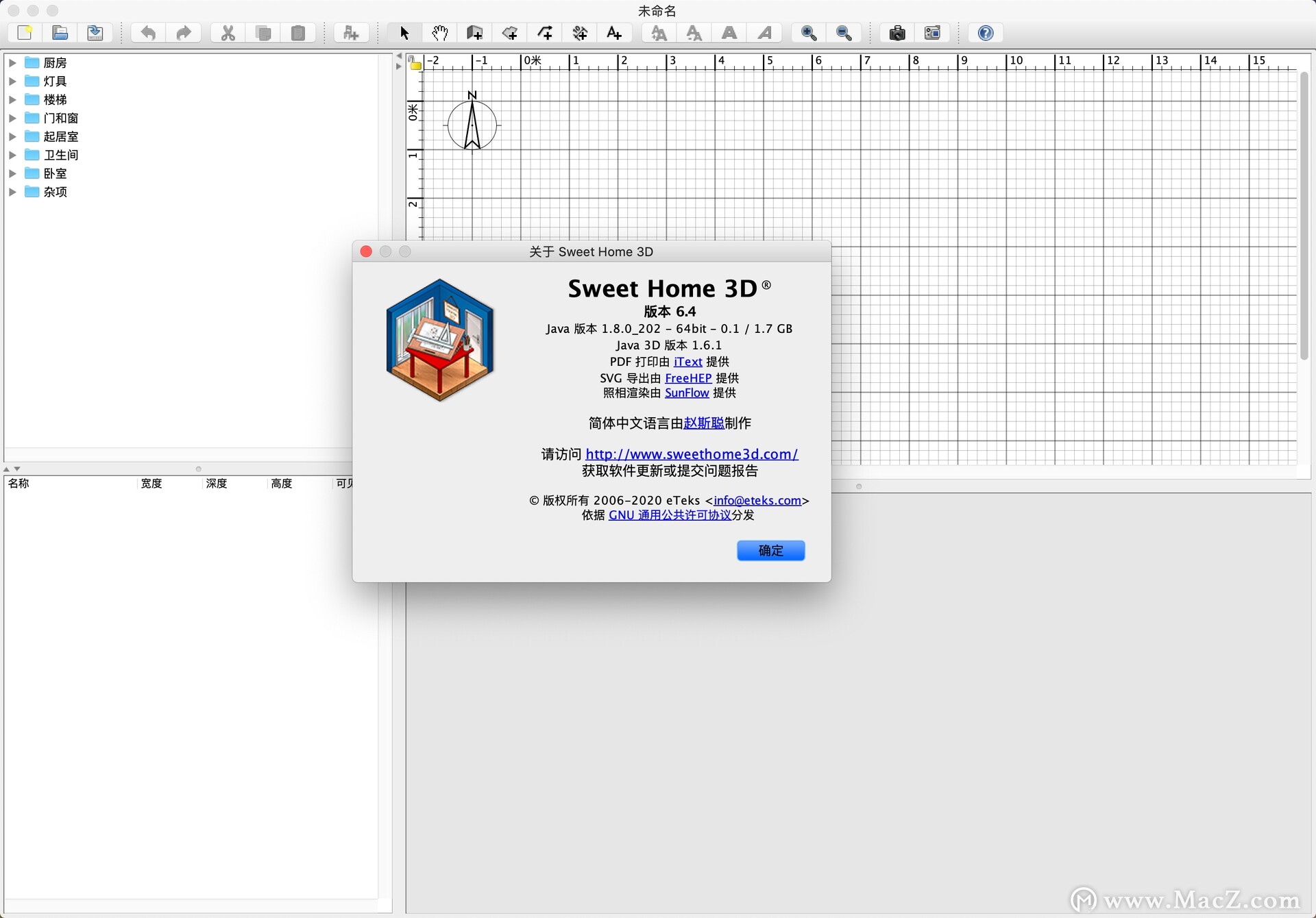Viewport: 1316px width, 918px height.
Task: Email info@eteks.com link
Action: [x=757, y=501]
